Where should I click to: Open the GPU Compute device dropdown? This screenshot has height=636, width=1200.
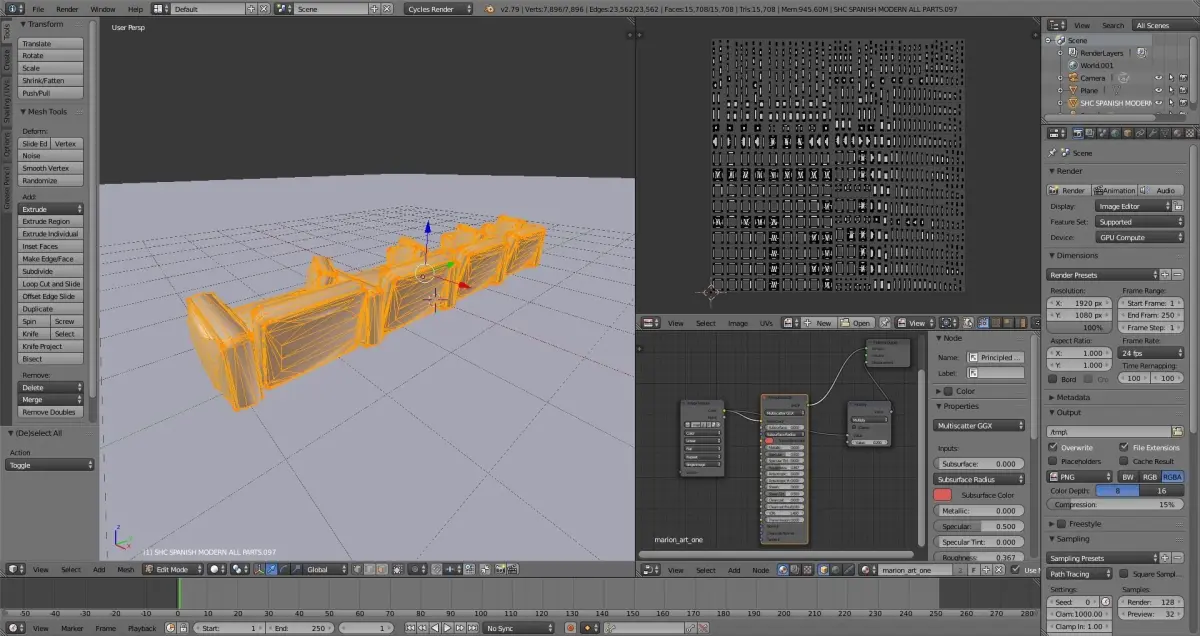[x=1140, y=238]
